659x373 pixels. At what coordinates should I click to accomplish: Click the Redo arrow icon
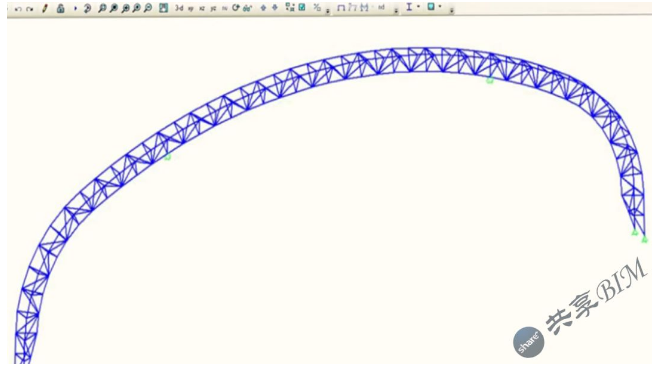click(x=29, y=8)
